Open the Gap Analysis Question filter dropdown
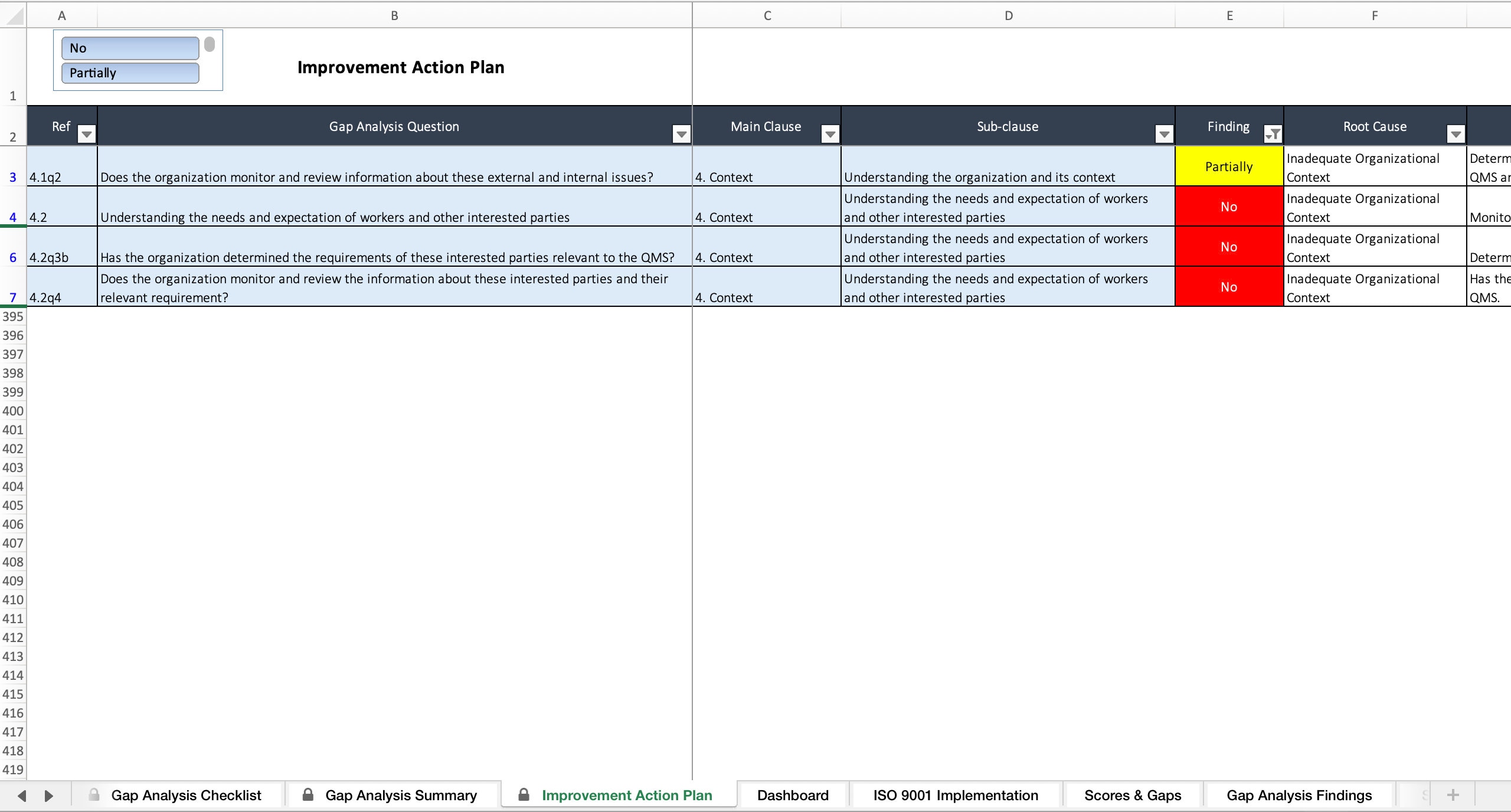 tap(680, 135)
